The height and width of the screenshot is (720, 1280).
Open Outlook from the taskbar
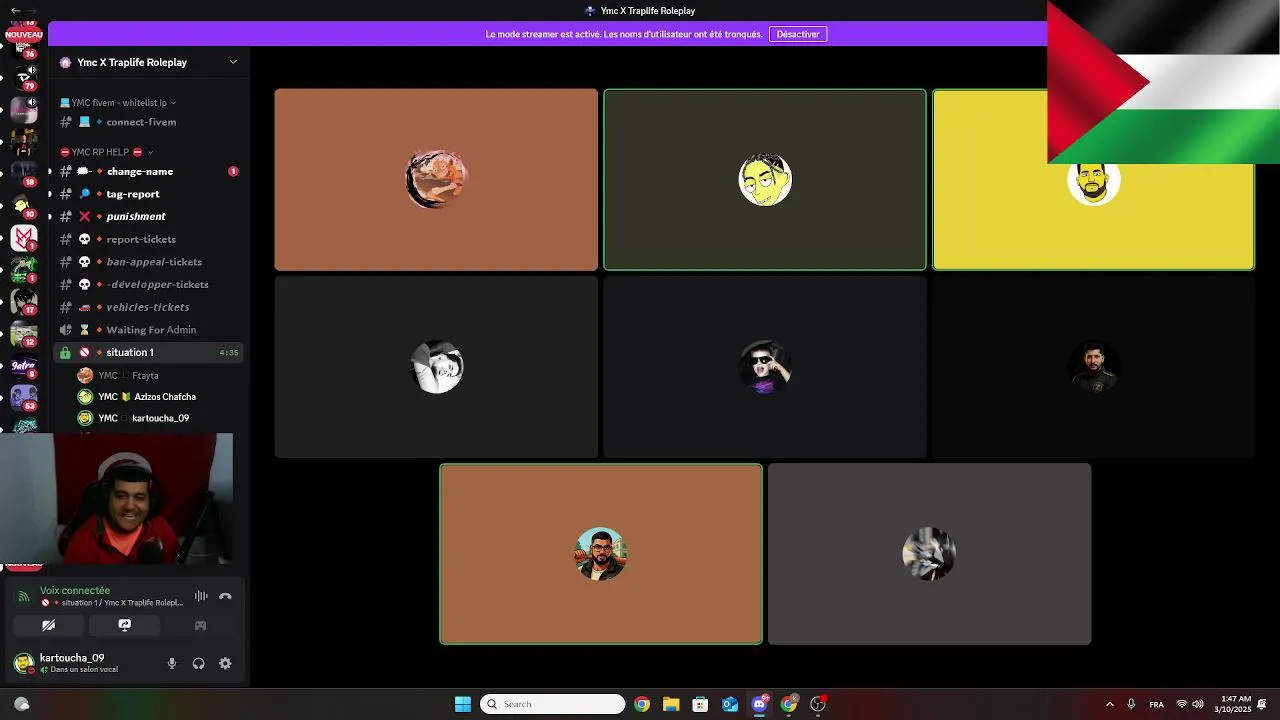point(730,704)
